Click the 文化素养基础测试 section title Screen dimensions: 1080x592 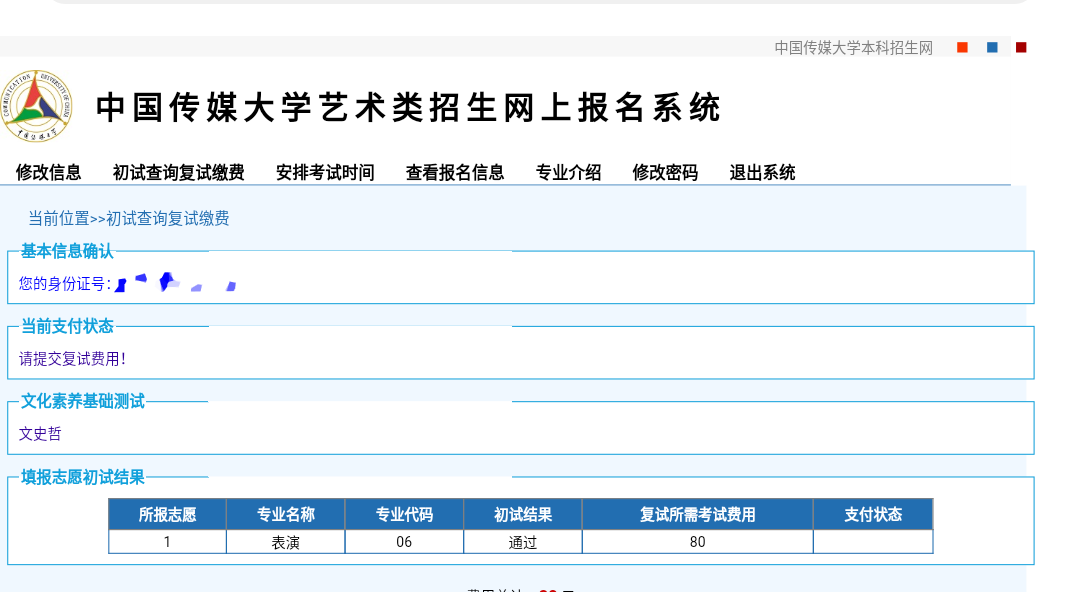click(83, 401)
